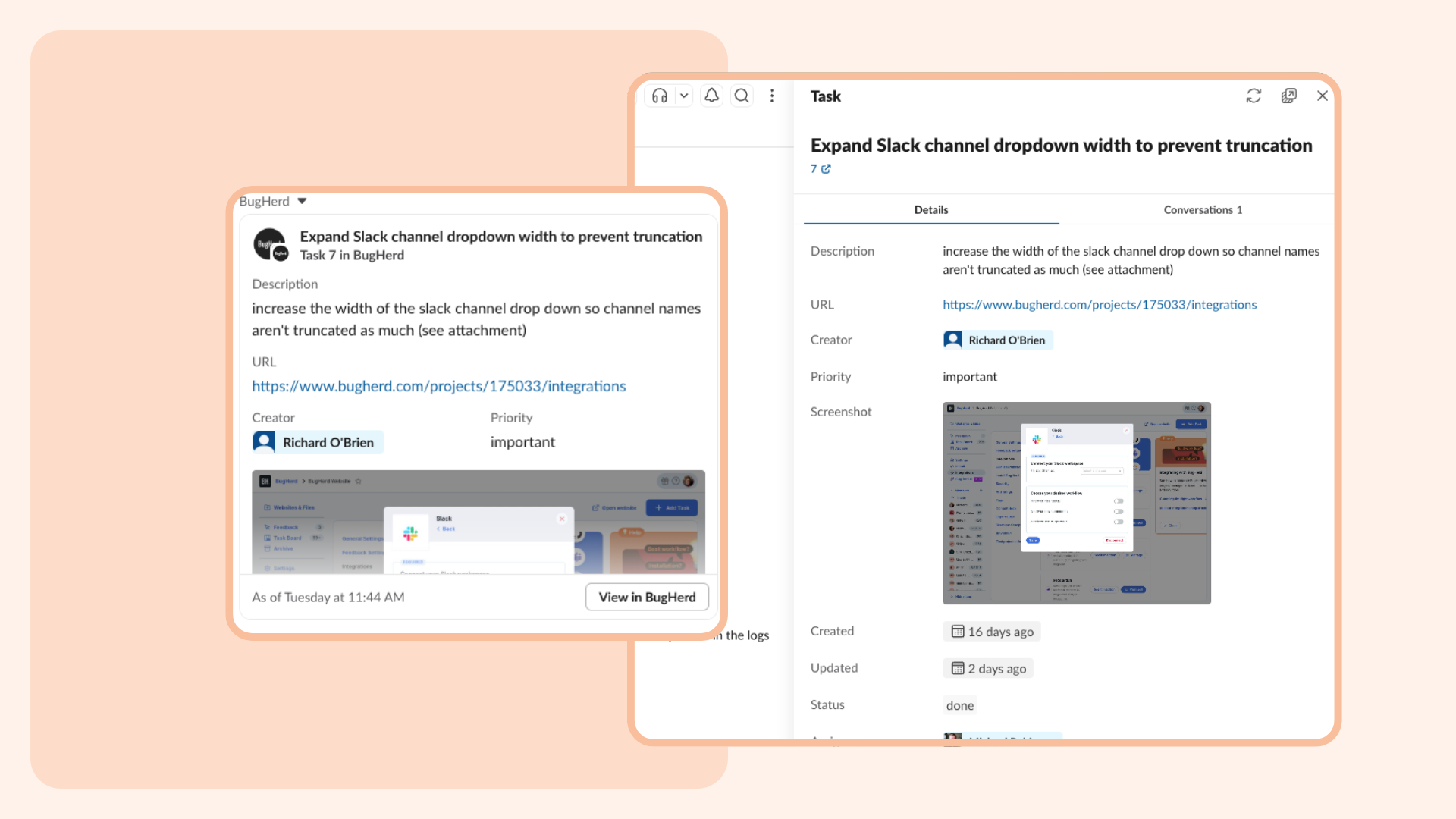Image resolution: width=1456 pixels, height=819 pixels.
Task: Click the 'important' priority value in the Task panel
Action: [970, 376]
